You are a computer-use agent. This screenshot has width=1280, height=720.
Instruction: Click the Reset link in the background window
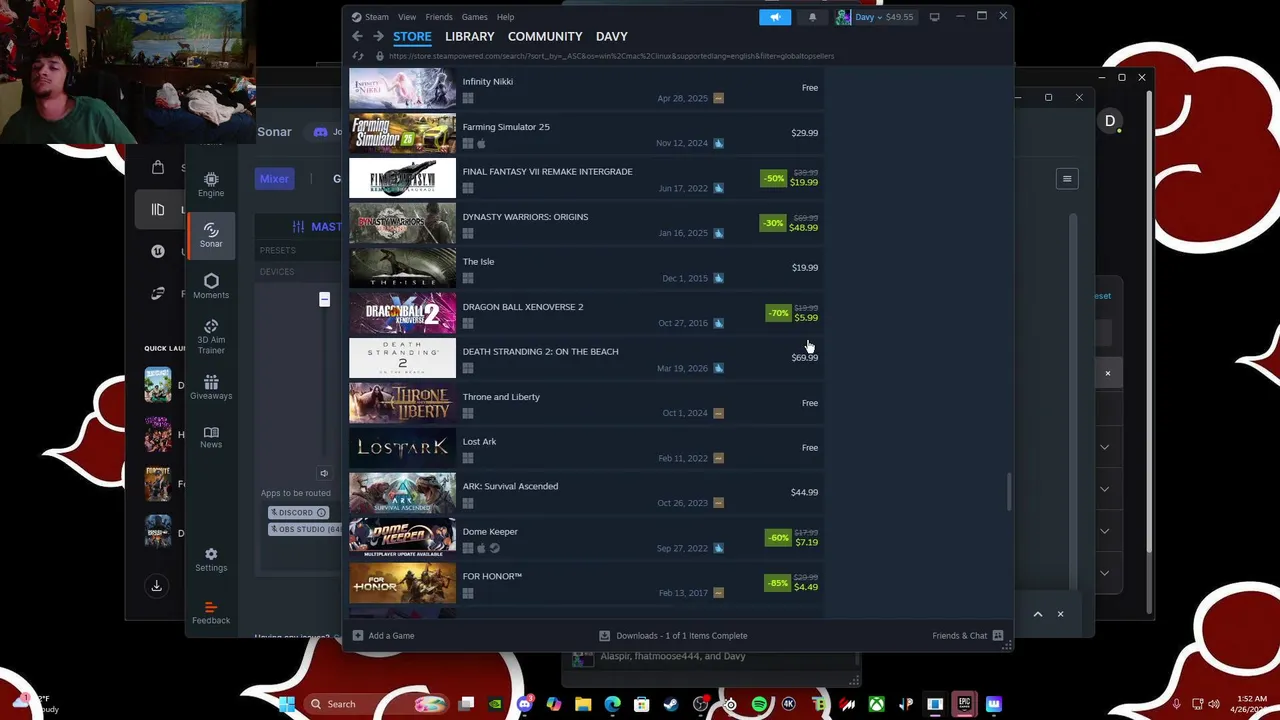pyautogui.click(x=1102, y=296)
